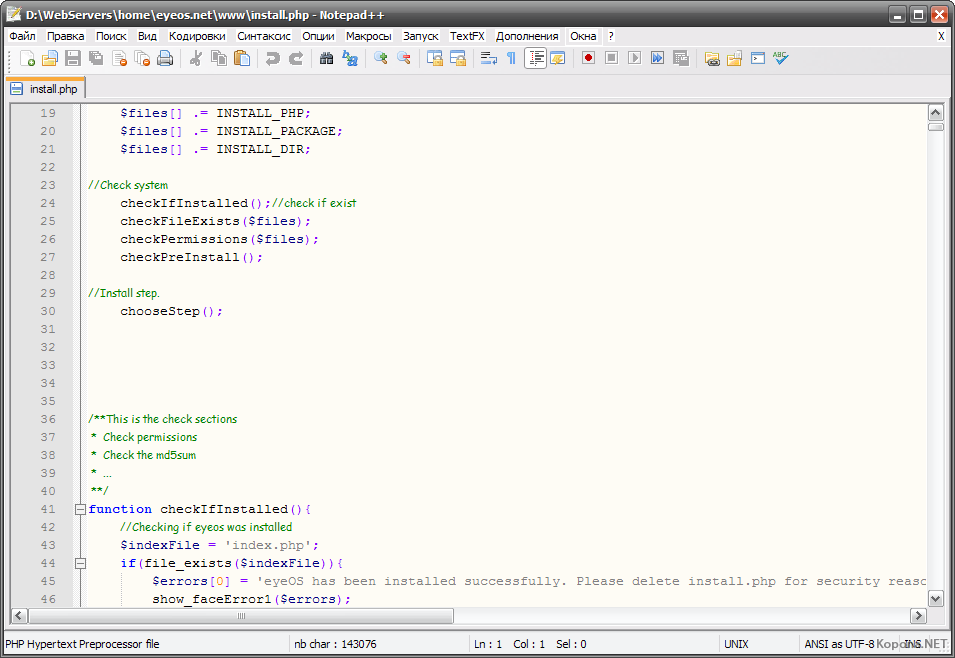
Task: Stop macro recording square icon
Action: (x=611, y=58)
